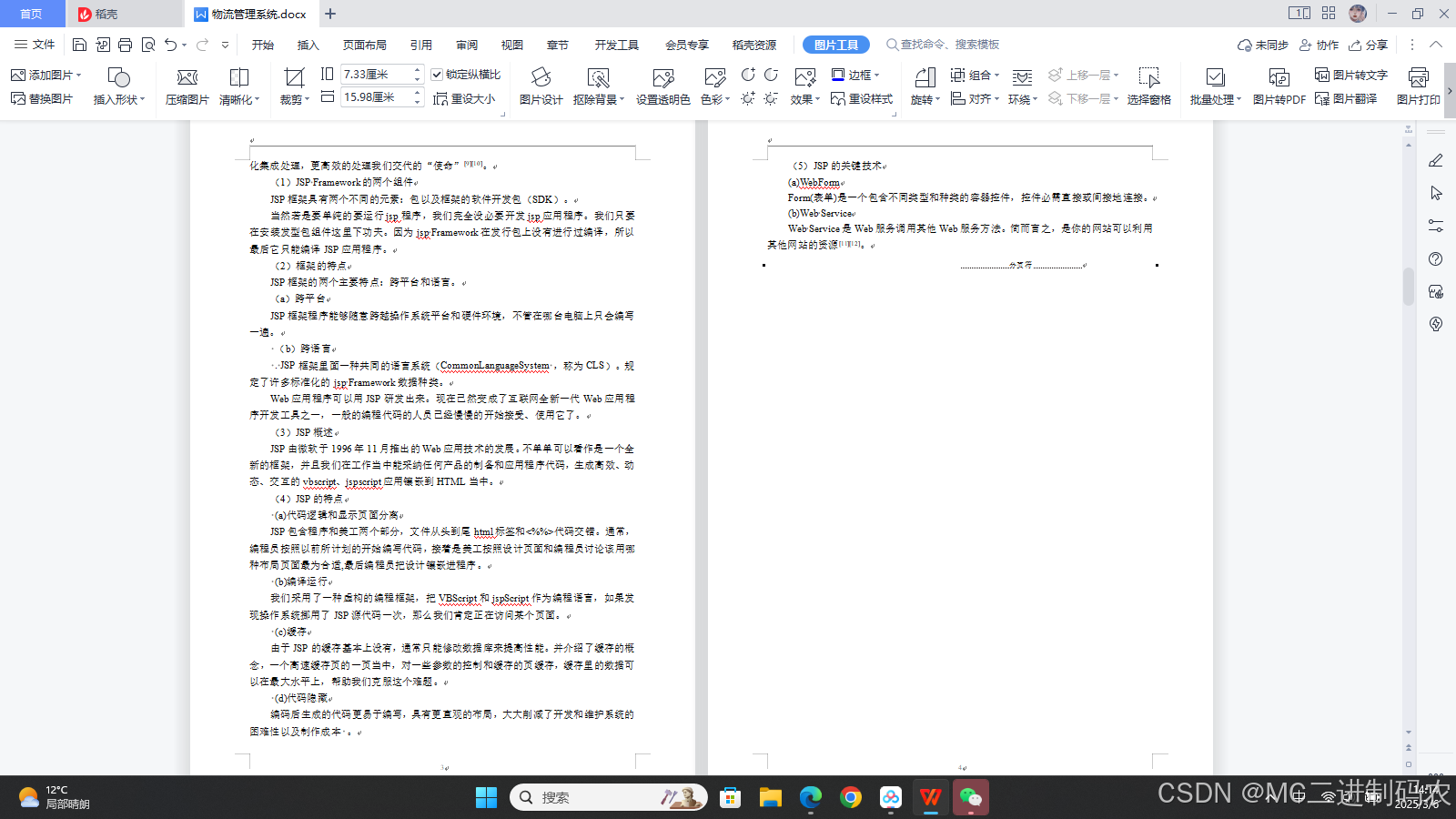
Task: Expand Remove Background (抠除背景) dropdown arrow
Action: [622, 99]
